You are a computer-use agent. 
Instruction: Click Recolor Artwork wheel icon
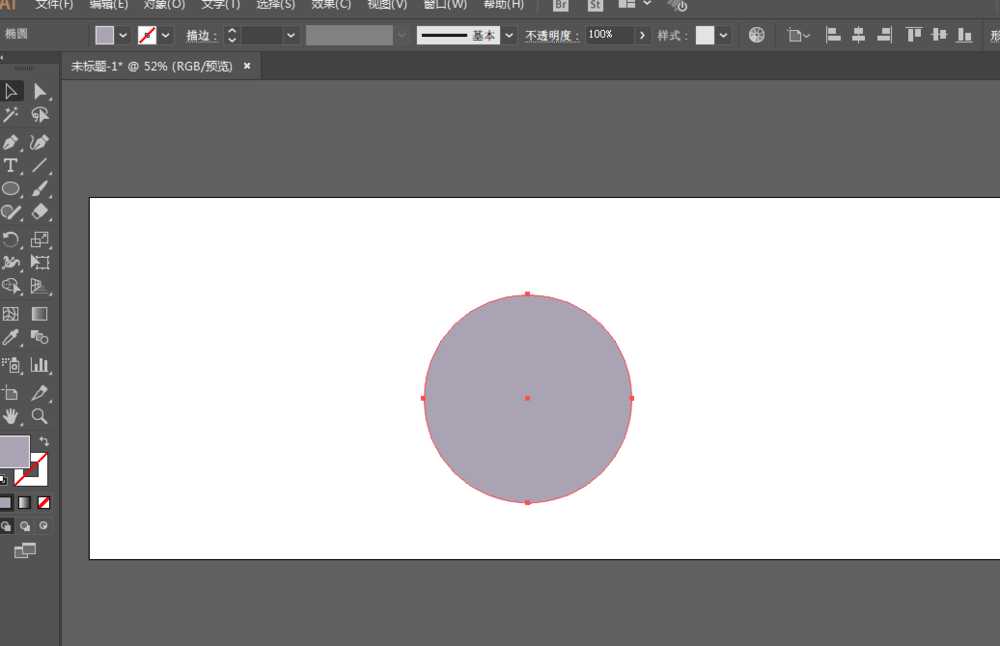click(x=756, y=35)
